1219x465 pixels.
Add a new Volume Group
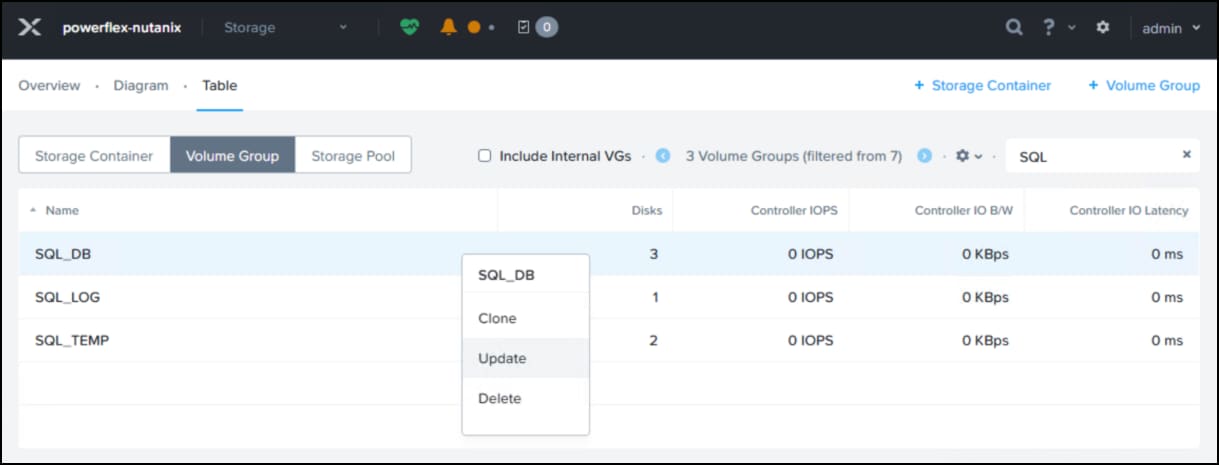click(x=1144, y=86)
